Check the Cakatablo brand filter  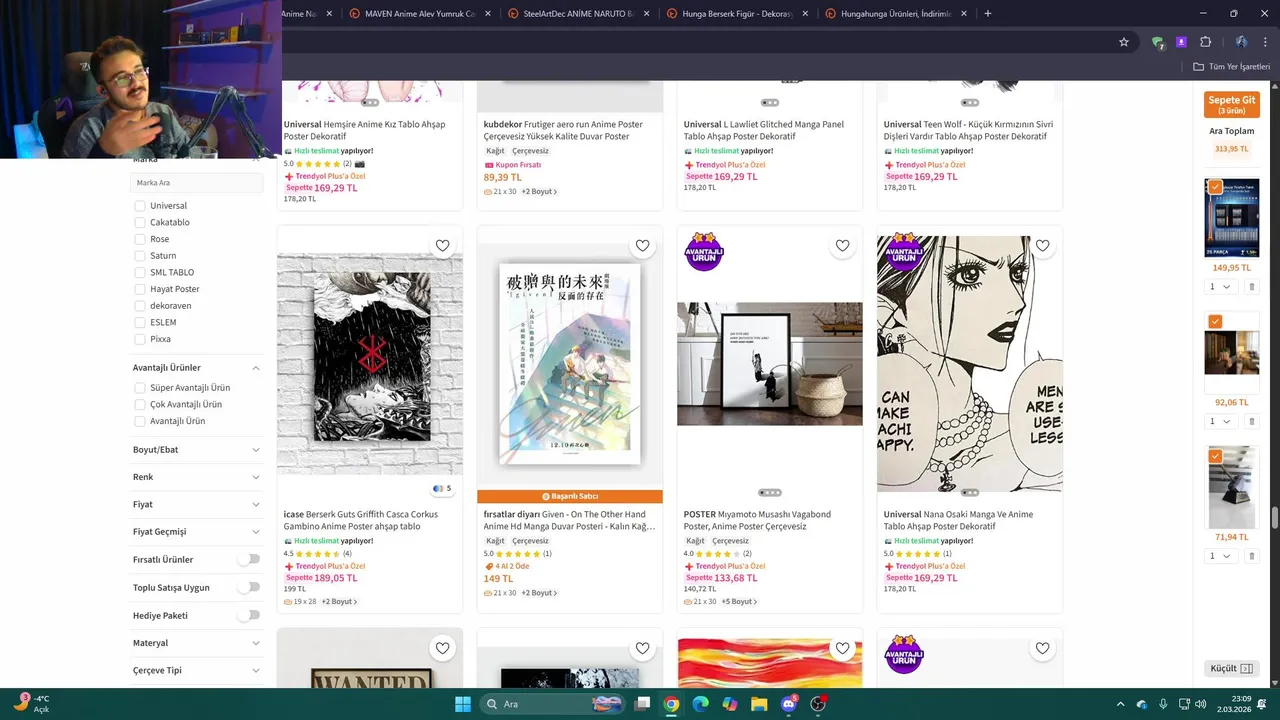click(140, 222)
